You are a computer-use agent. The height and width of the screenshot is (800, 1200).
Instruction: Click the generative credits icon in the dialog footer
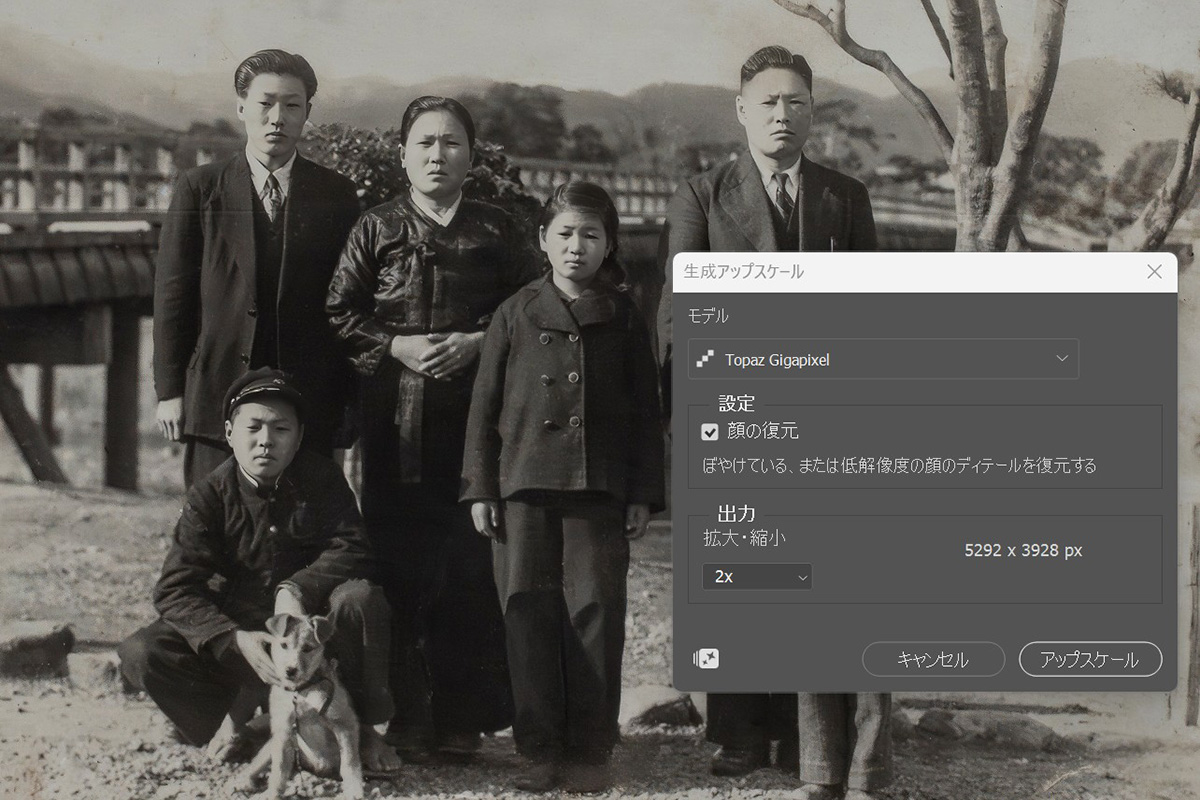click(706, 659)
